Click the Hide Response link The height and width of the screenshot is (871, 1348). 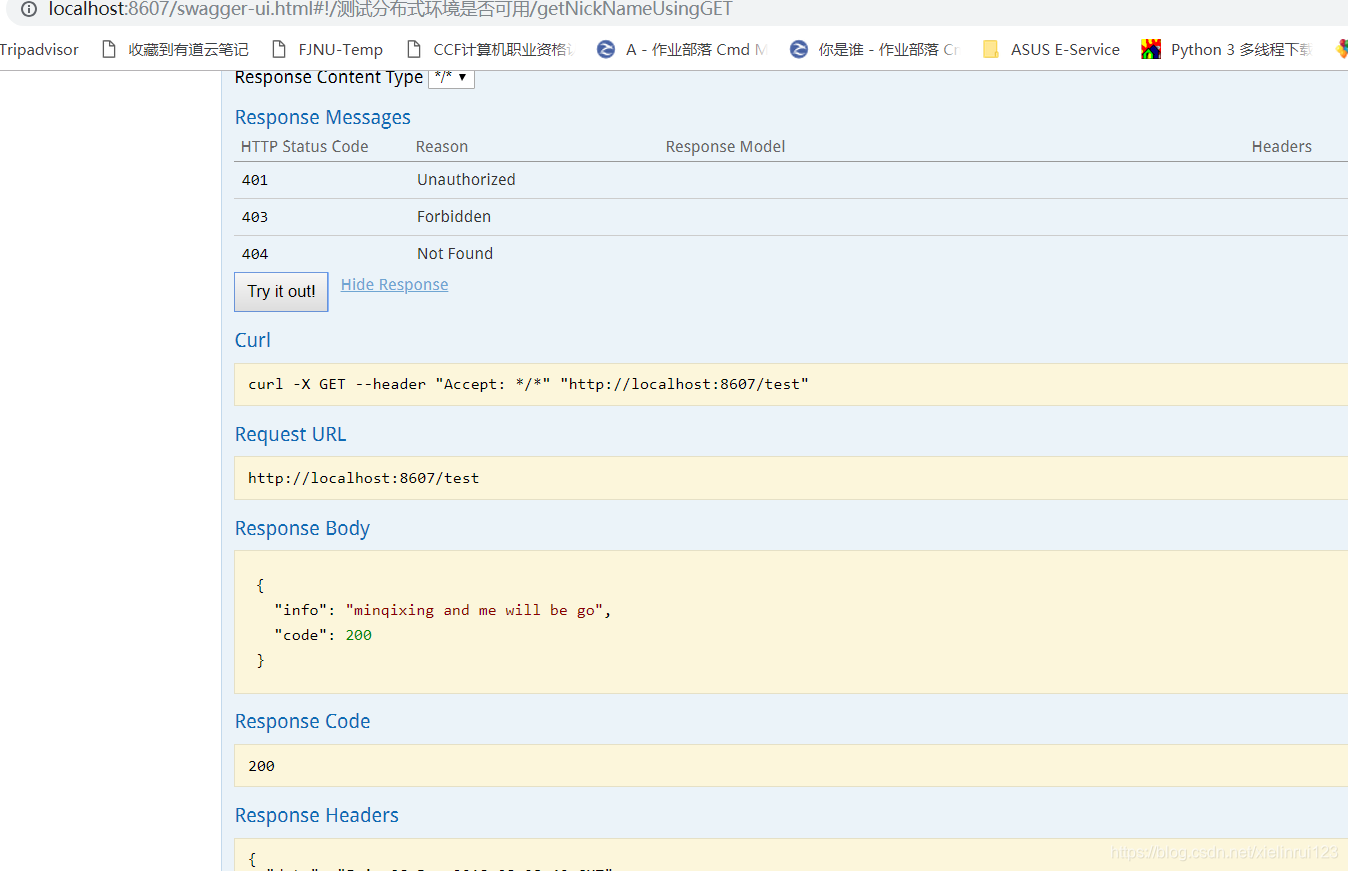pos(394,285)
